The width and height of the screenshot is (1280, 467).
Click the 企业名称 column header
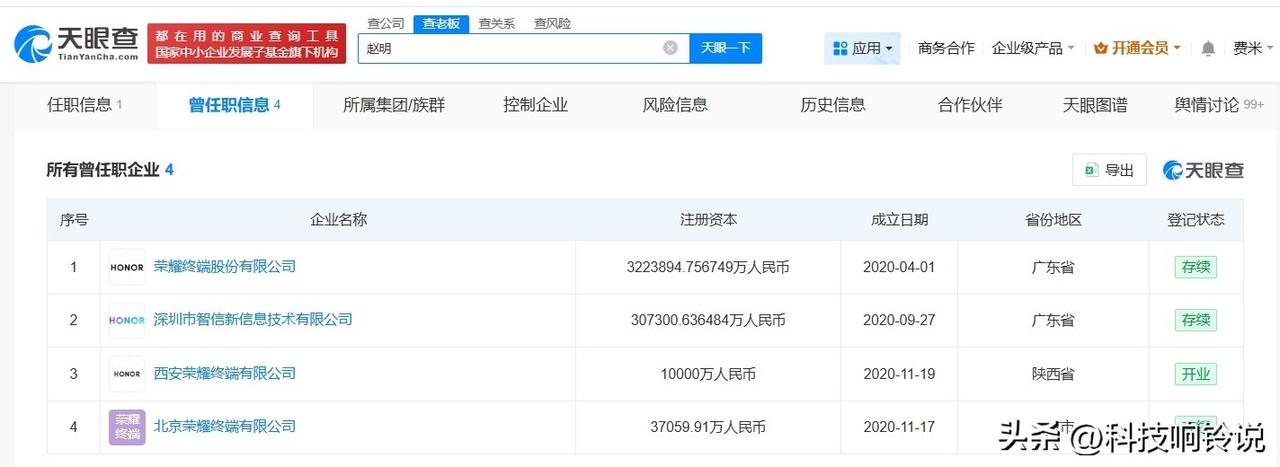click(x=338, y=220)
